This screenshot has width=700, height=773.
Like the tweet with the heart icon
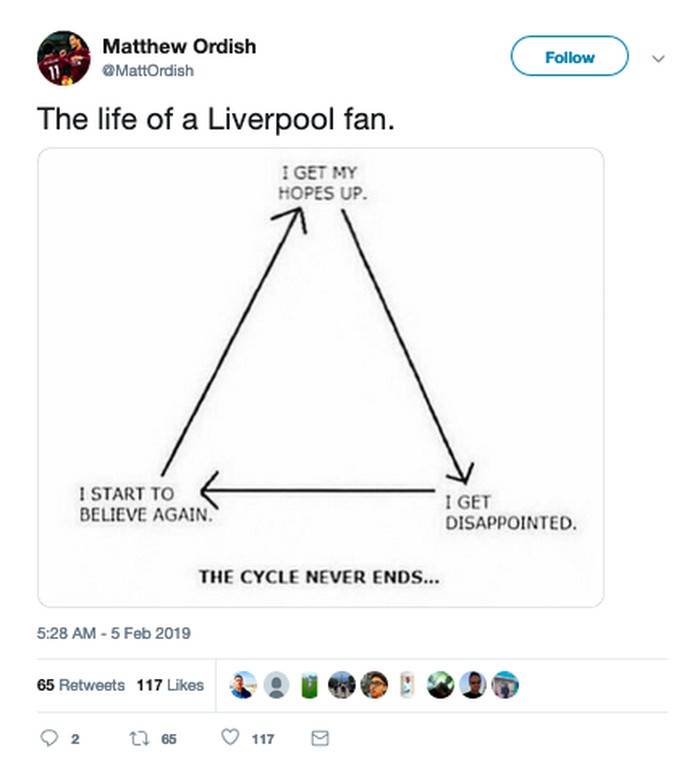pos(231,739)
